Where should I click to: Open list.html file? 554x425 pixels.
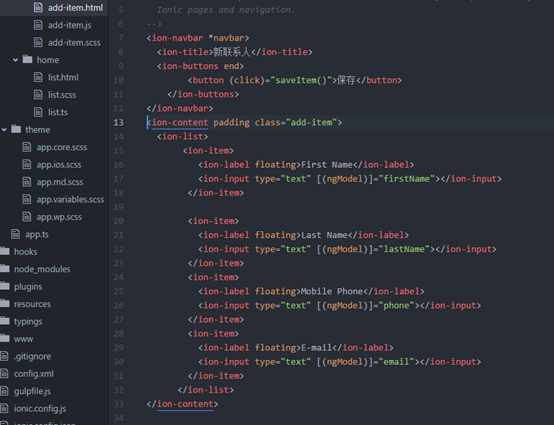click(63, 77)
